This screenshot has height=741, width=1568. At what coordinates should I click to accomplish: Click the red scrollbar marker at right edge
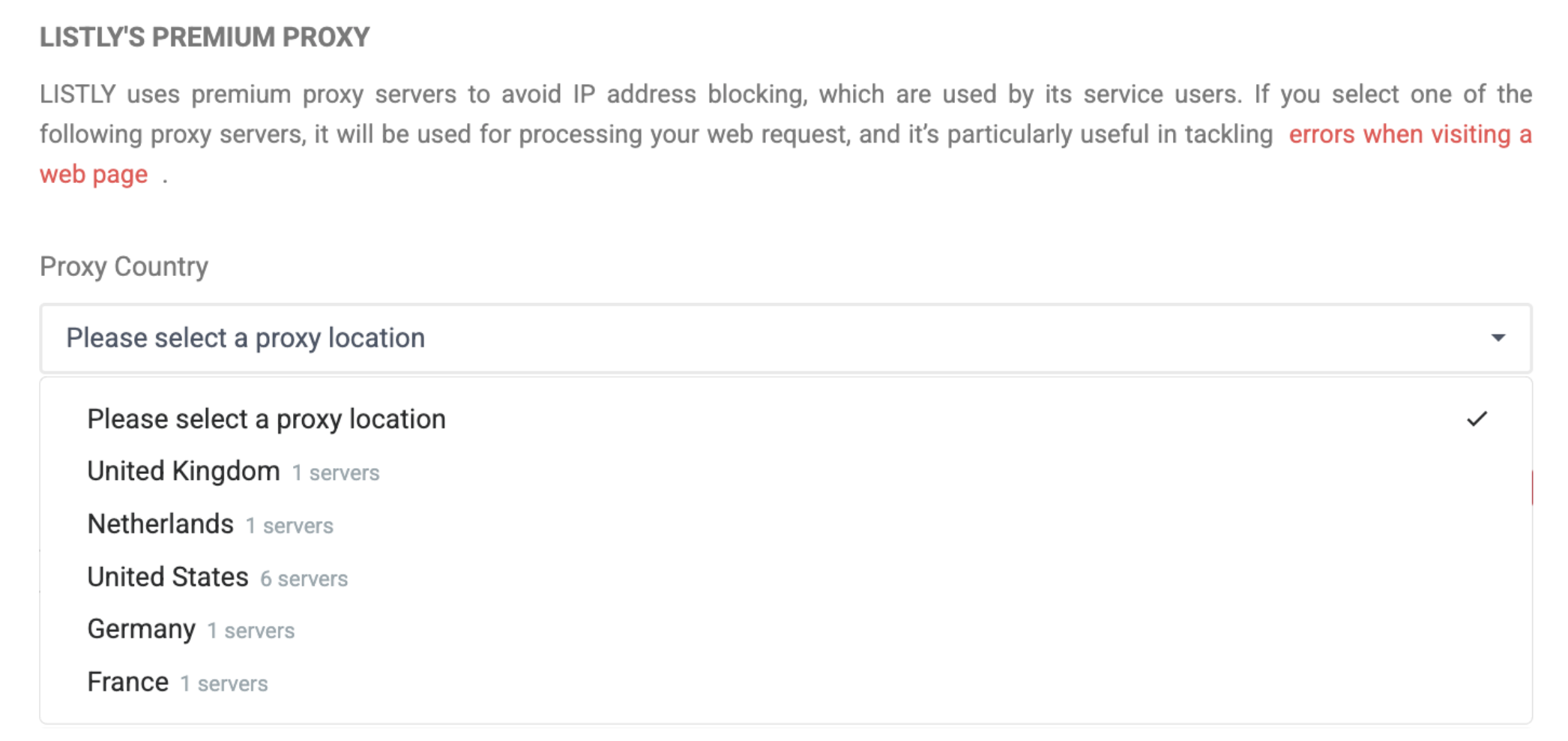pos(1531,487)
